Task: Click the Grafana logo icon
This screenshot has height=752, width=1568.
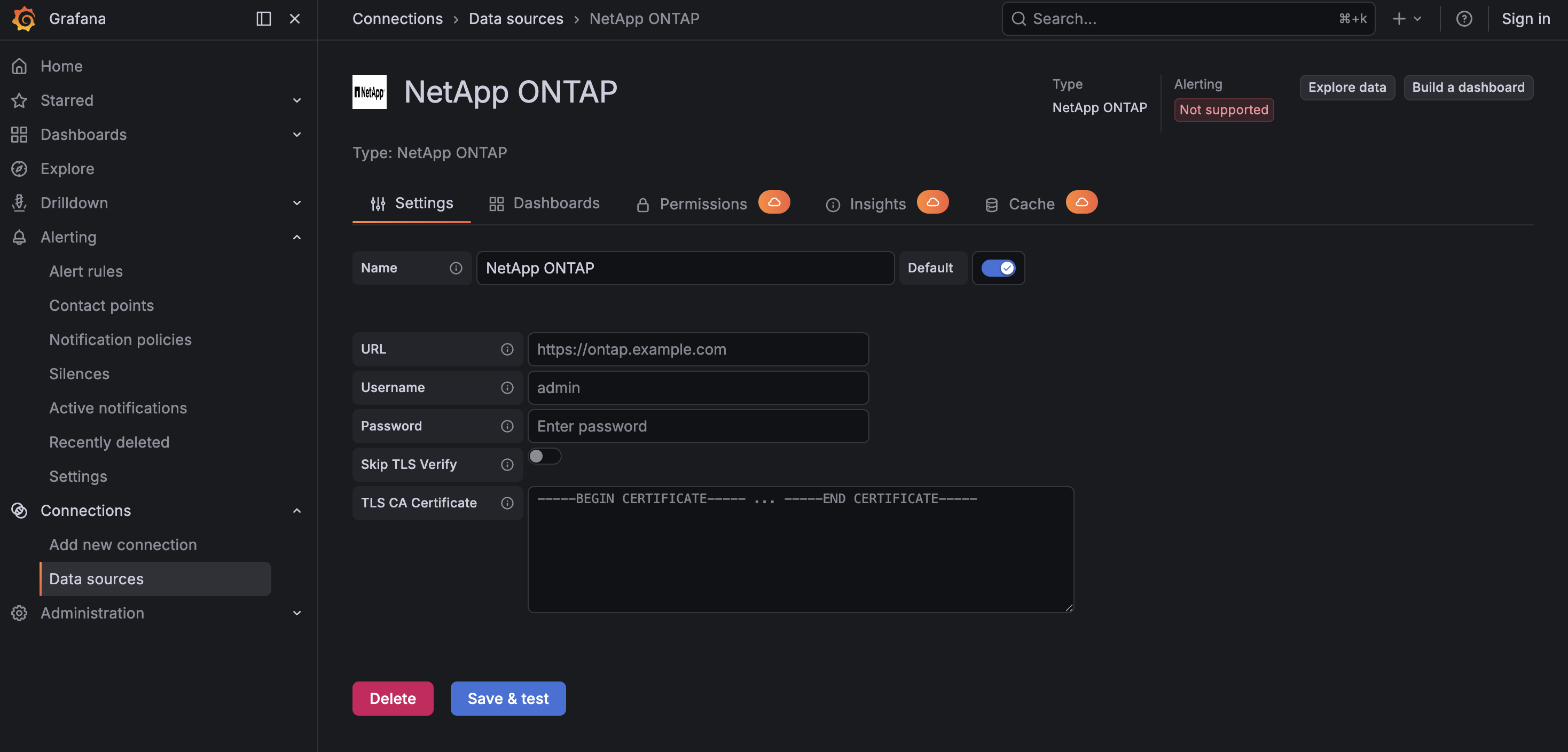Action: tap(23, 19)
